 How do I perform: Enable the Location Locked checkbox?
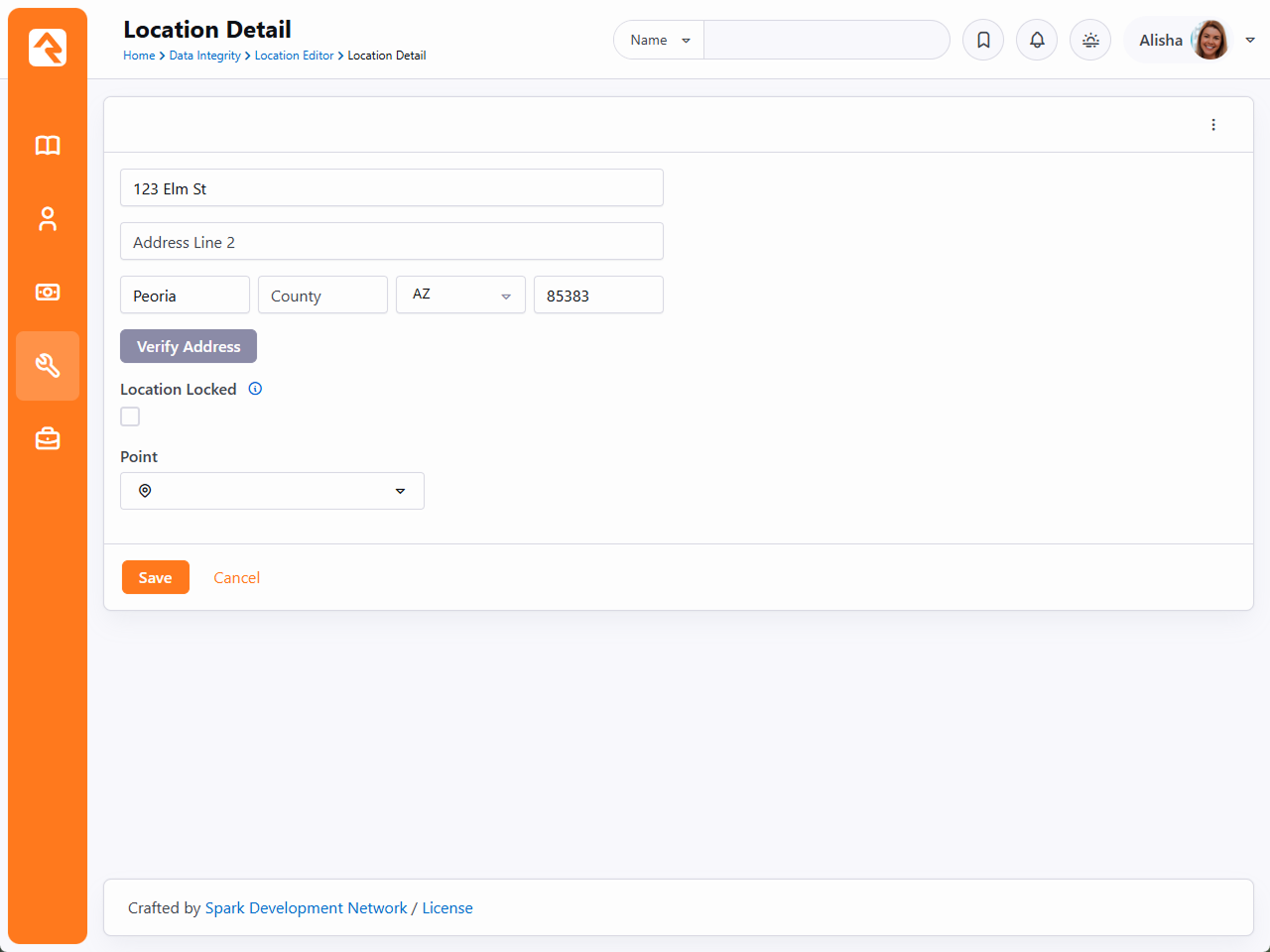[x=130, y=416]
